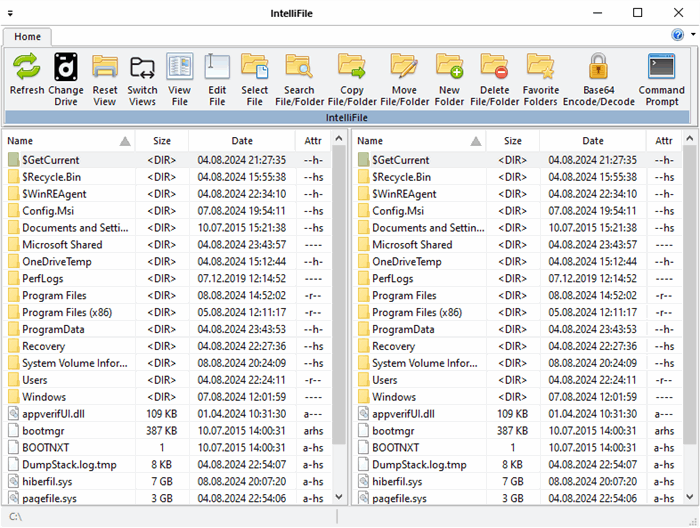Screen dimensions: 700x528
Task: Click the Reset View icon
Action: click(x=104, y=67)
